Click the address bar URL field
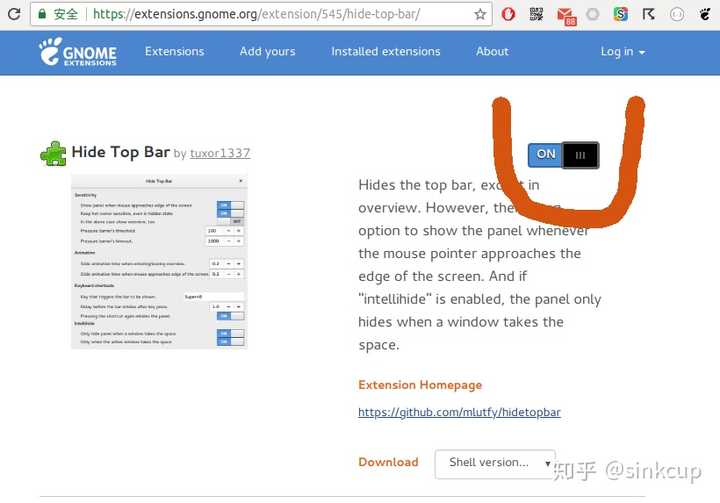This screenshot has height=503, width=720. (x=261, y=14)
